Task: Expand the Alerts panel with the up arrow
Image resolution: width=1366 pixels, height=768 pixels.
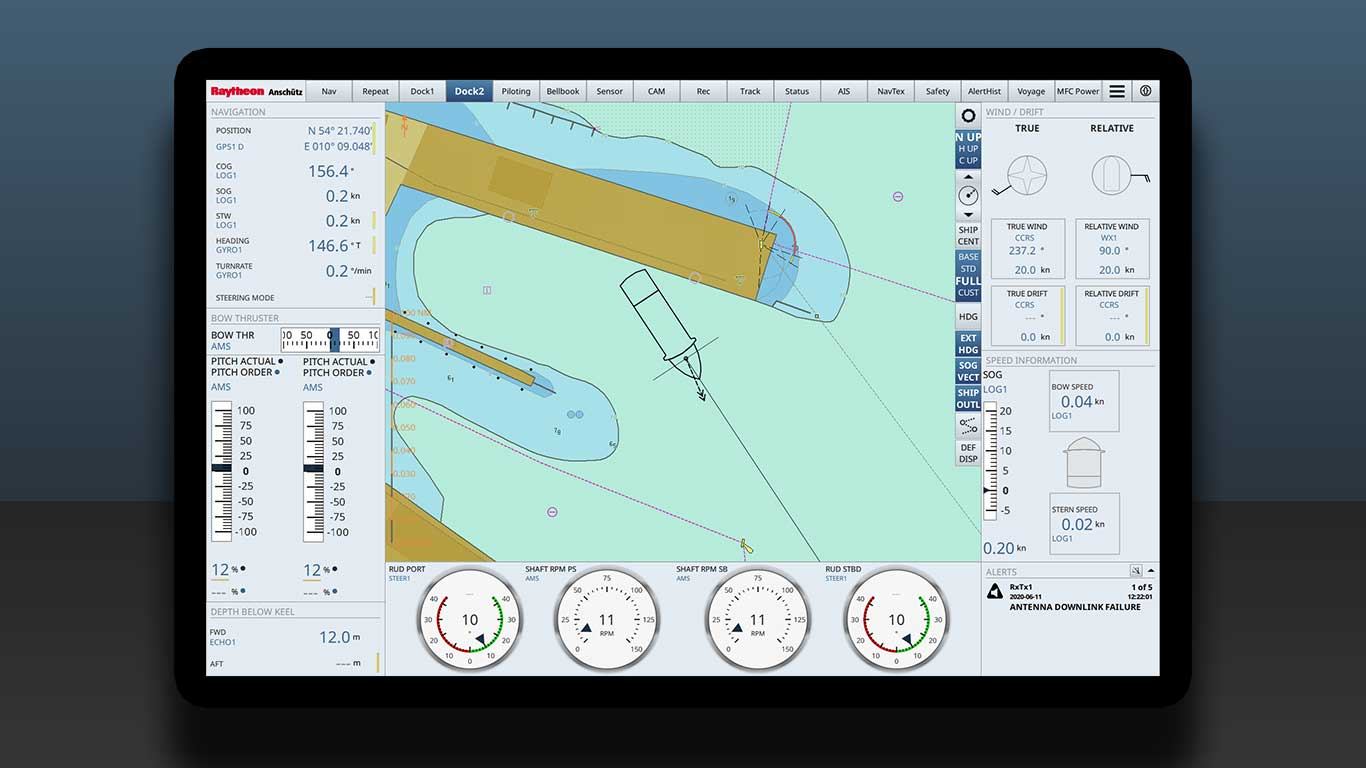Action: [1151, 570]
